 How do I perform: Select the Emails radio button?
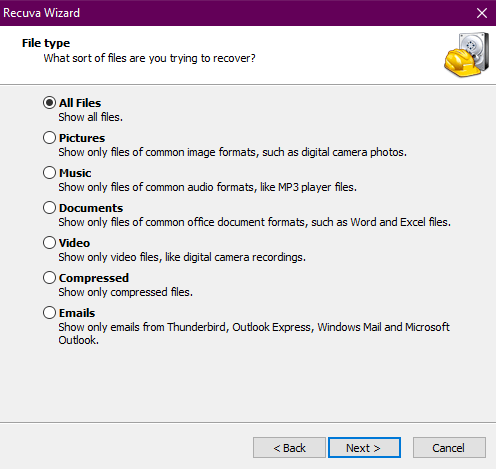[x=49, y=313]
